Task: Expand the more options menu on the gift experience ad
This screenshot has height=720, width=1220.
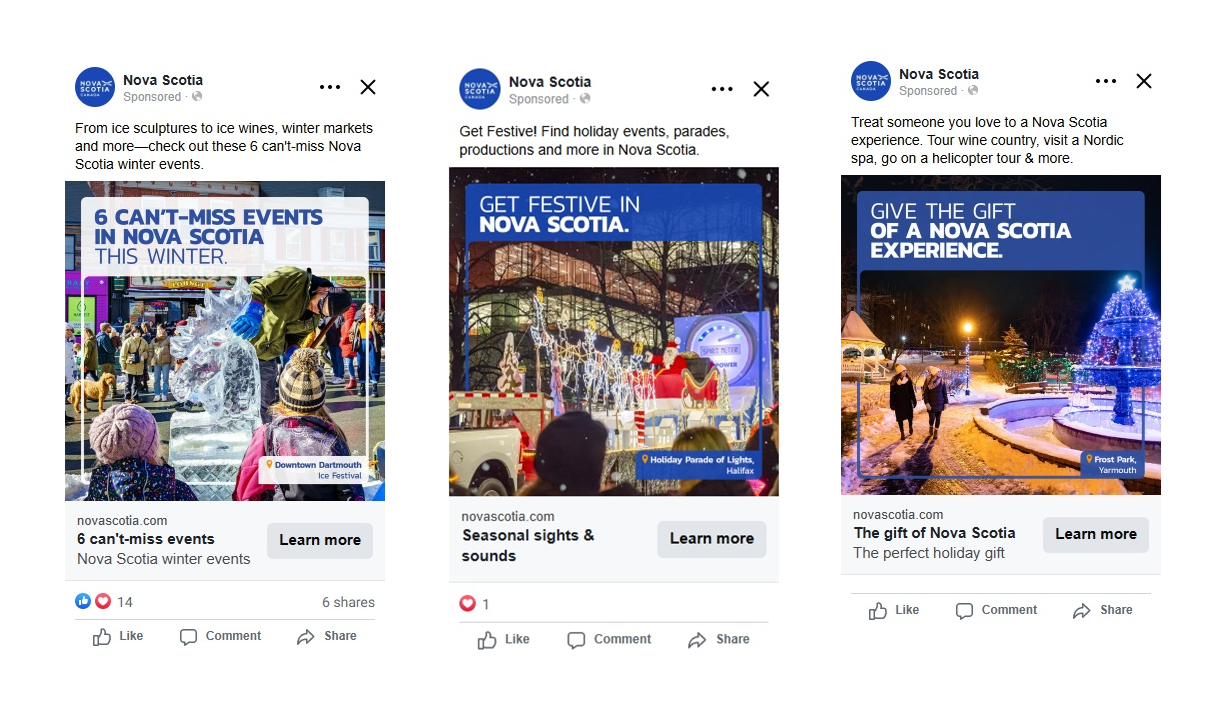Action: [x=1106, y=81]
